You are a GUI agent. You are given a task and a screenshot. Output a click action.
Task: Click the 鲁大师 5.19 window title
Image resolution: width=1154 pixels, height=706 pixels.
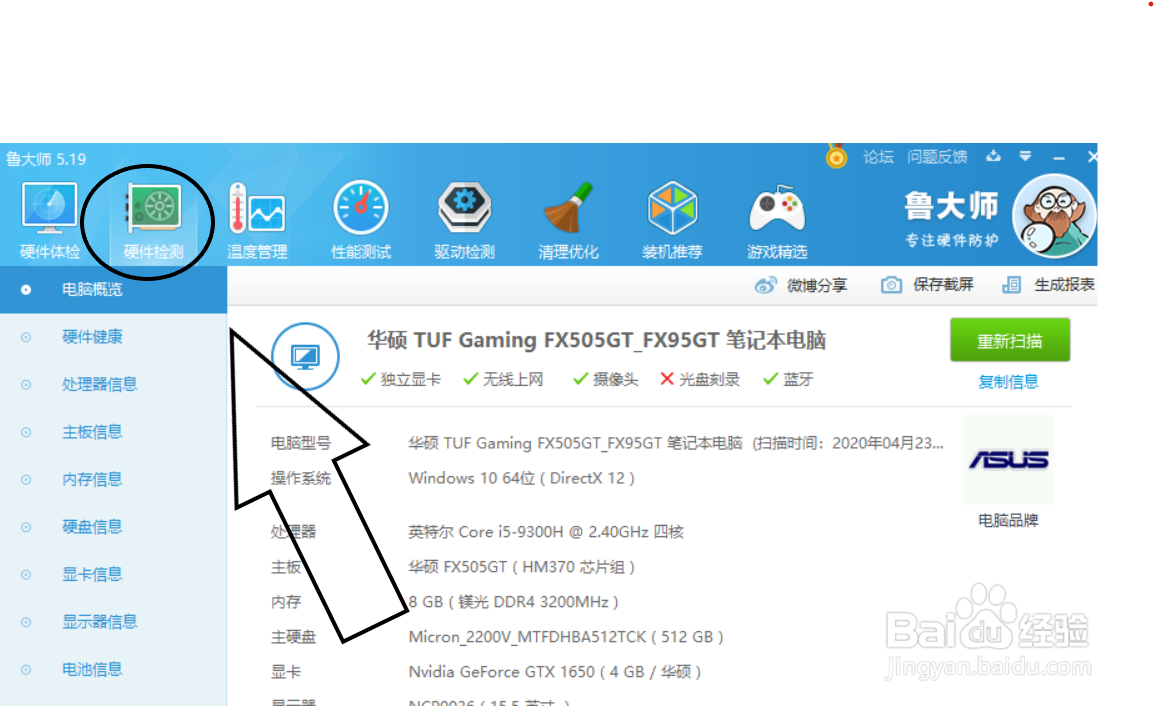46,159
